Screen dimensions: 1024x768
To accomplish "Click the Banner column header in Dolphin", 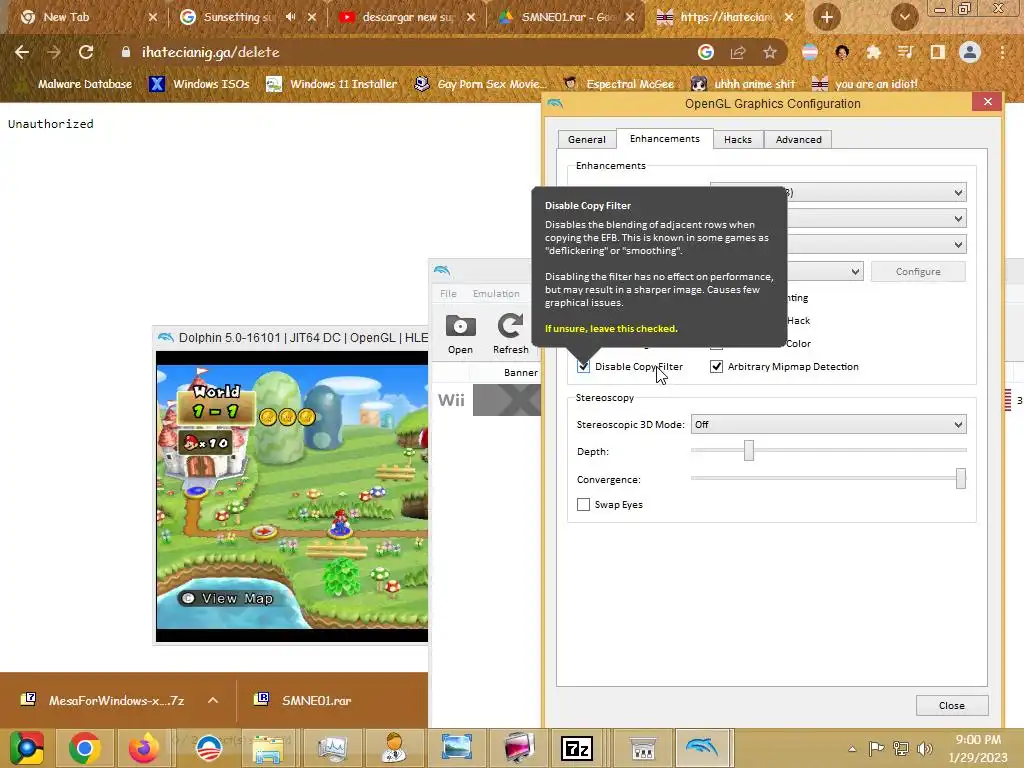I will [x=520, y=372].
